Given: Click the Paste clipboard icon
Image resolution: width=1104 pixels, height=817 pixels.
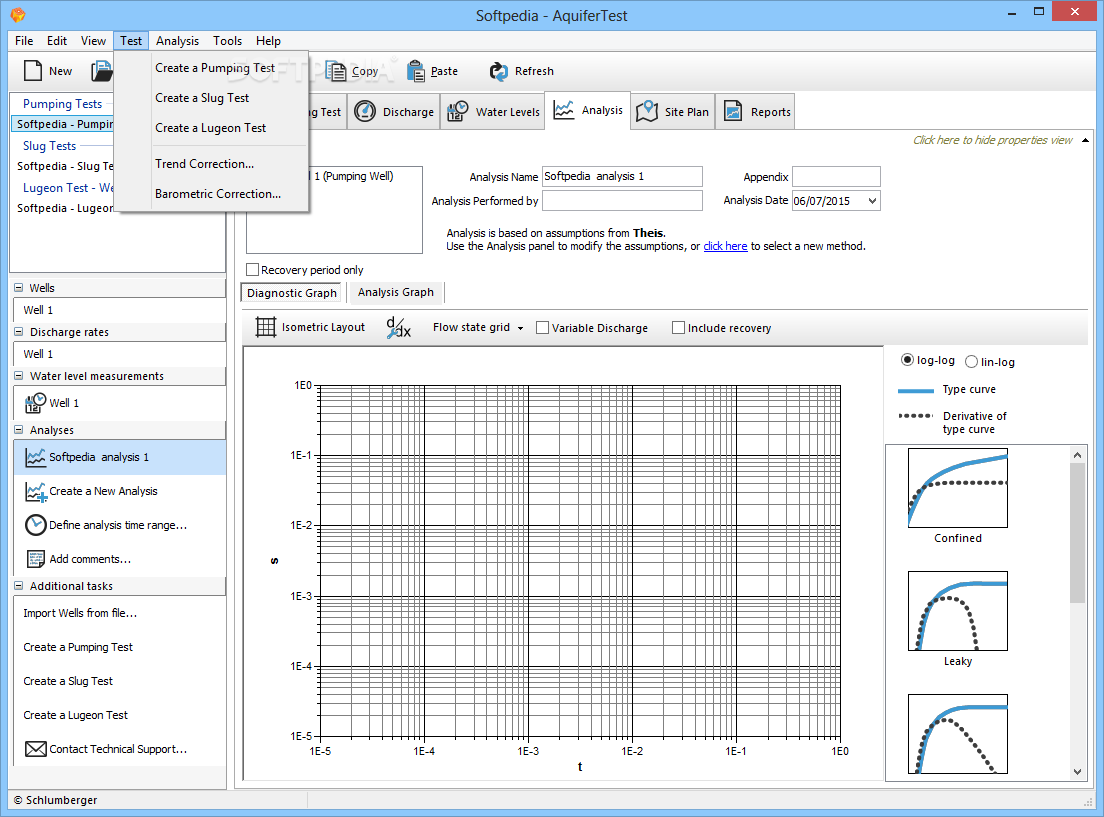Looking at the screenshot, I should [x=415, y=70].
